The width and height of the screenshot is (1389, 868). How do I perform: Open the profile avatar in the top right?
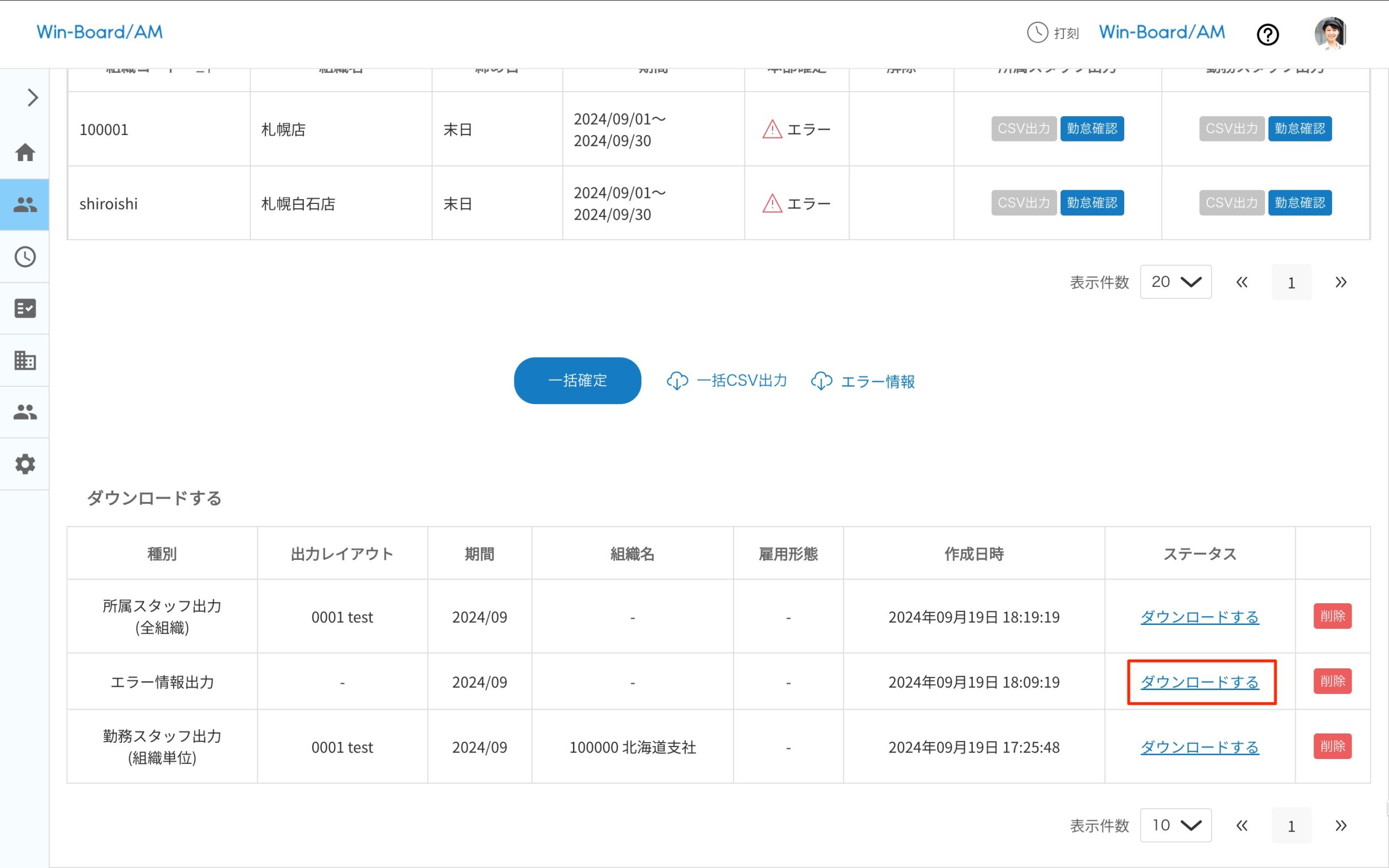1330,33
